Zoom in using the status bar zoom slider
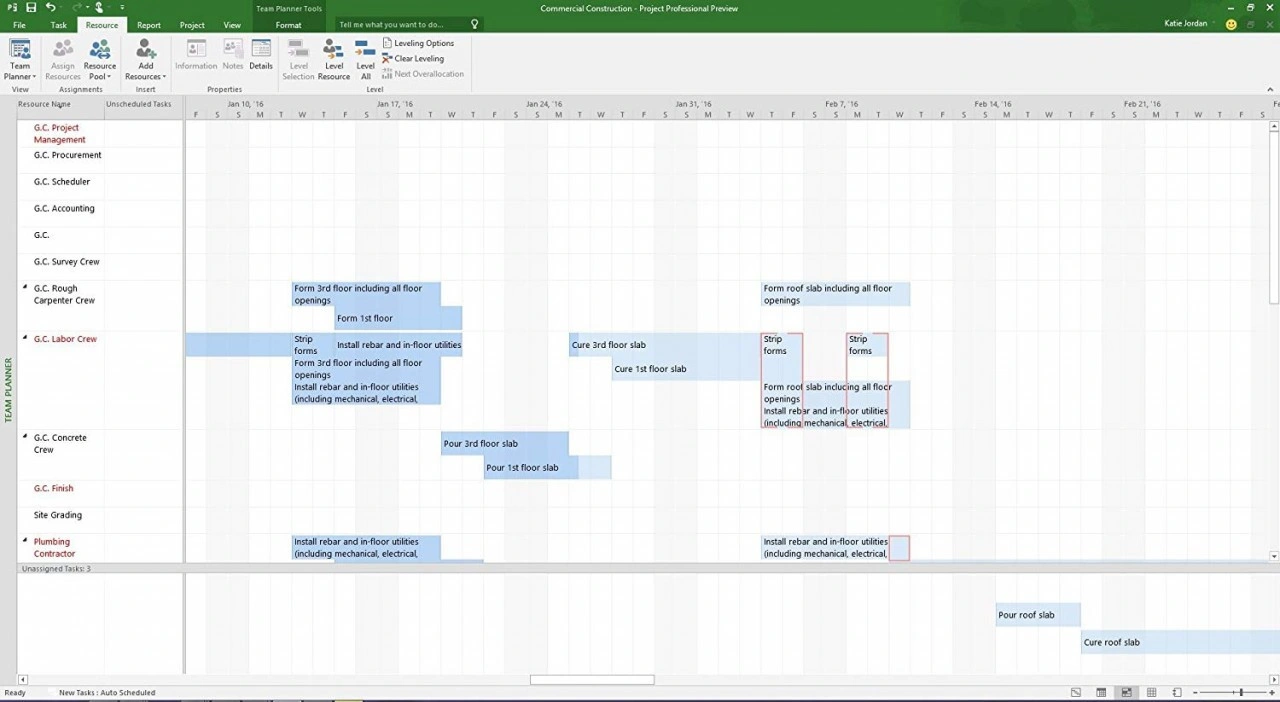The width and height of the screenshot is (1280, 702). click(1272, 692)
